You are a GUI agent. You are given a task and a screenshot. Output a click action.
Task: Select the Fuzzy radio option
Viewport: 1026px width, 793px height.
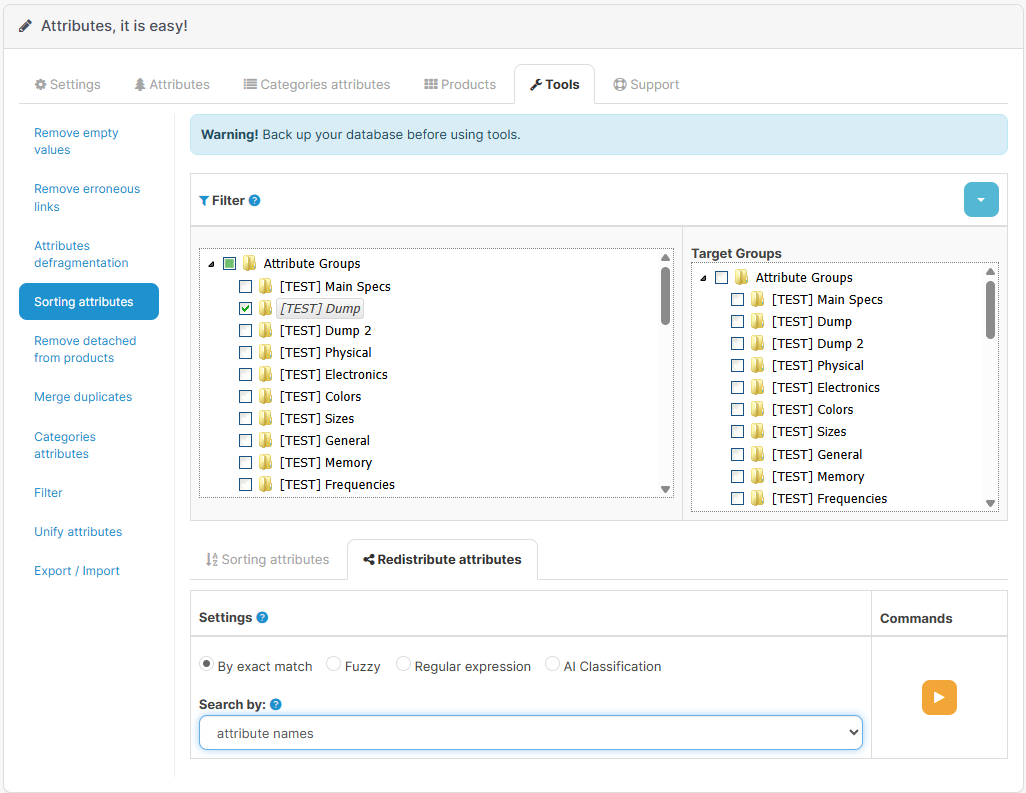(x=334, y=665)
